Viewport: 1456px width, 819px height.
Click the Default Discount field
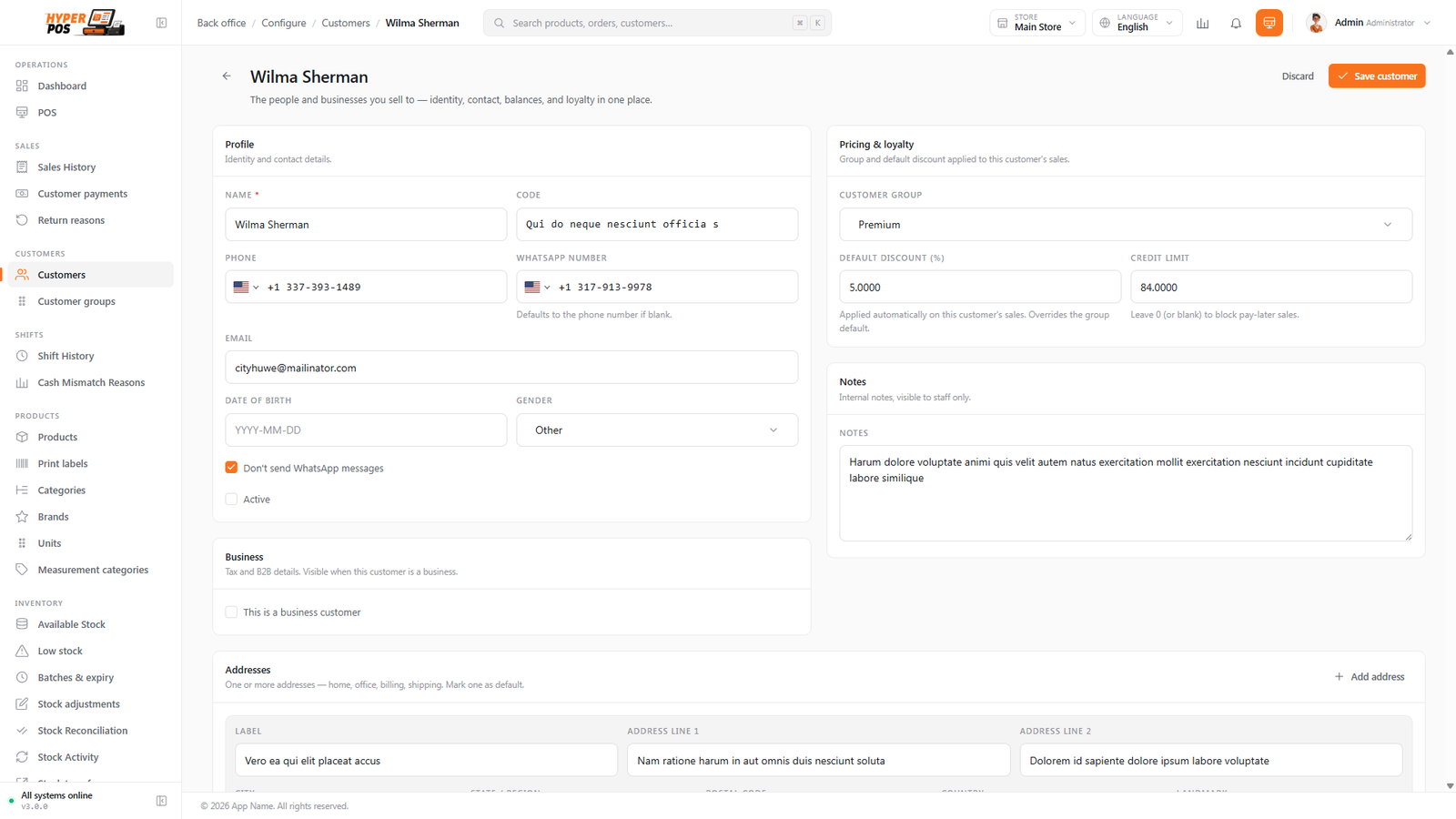980,287
